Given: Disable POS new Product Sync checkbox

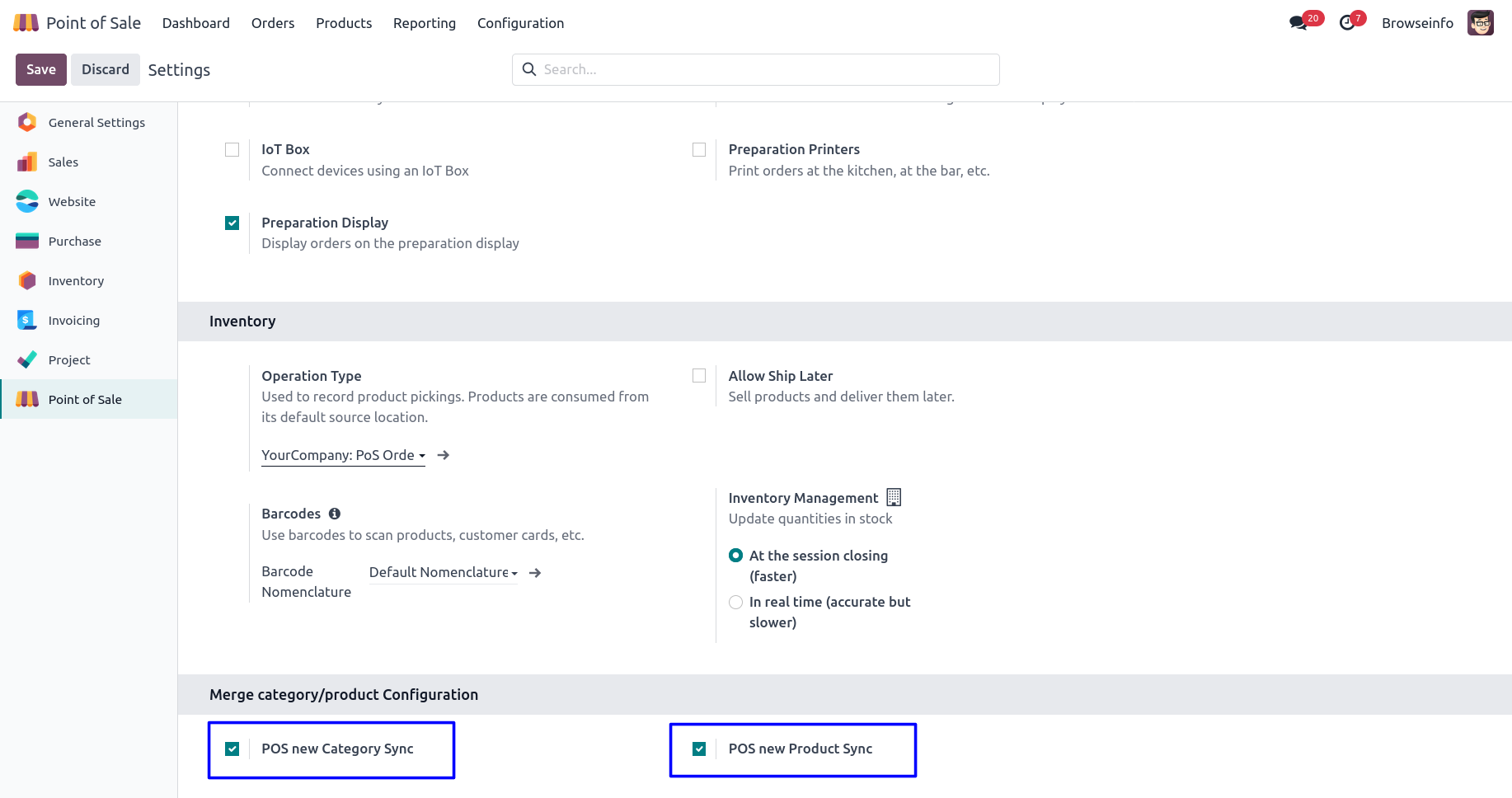Looking at the screenshot, I should click(699, 749).
